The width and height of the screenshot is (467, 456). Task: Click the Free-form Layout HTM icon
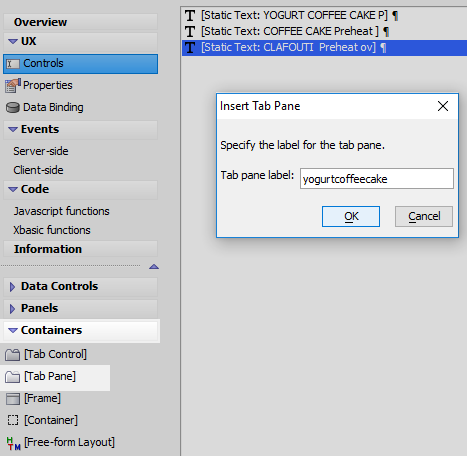pyautogui.click(x=13, y=443)
